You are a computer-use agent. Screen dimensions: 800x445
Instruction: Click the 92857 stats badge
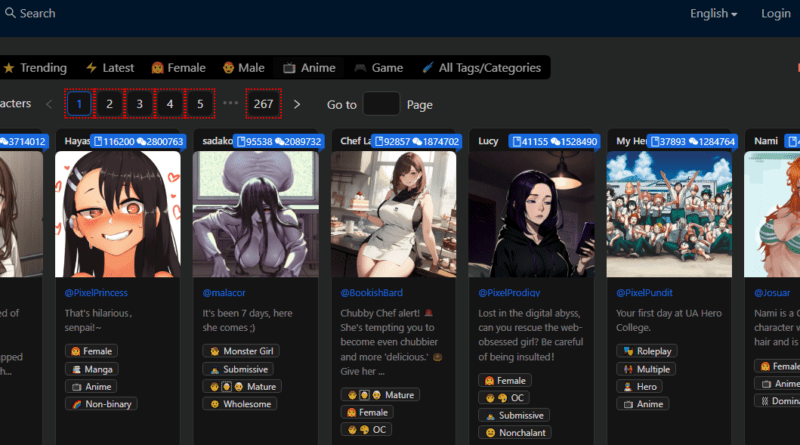click(x=416, y=141)
